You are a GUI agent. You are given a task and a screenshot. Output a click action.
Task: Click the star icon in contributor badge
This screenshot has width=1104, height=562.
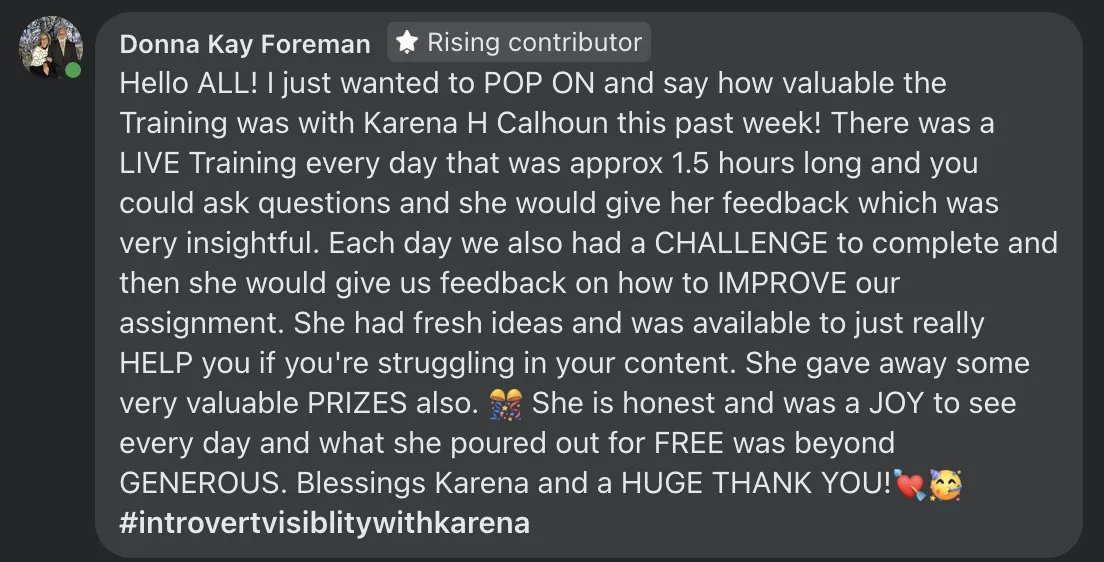(407, 42)
